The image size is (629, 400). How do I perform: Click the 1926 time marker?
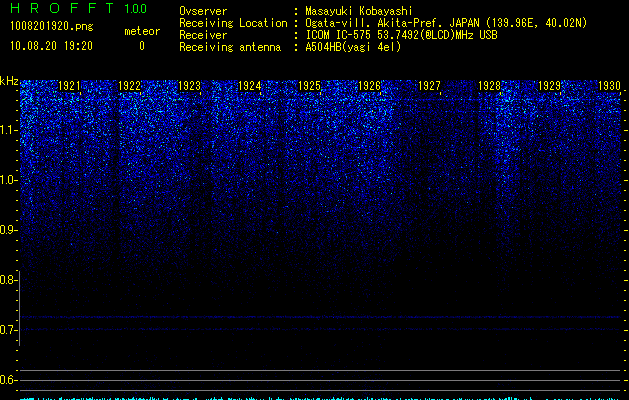(x=369, y=86)
